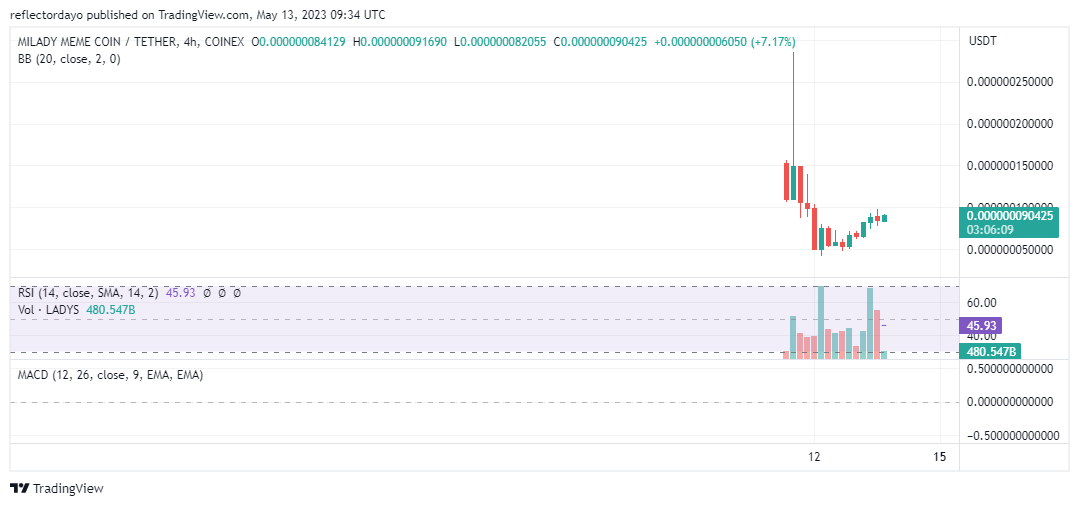The width and height of the screenshot is (1079, 506).
Task: Click the RSI scale label 60.00
Action: pos(982,302)
